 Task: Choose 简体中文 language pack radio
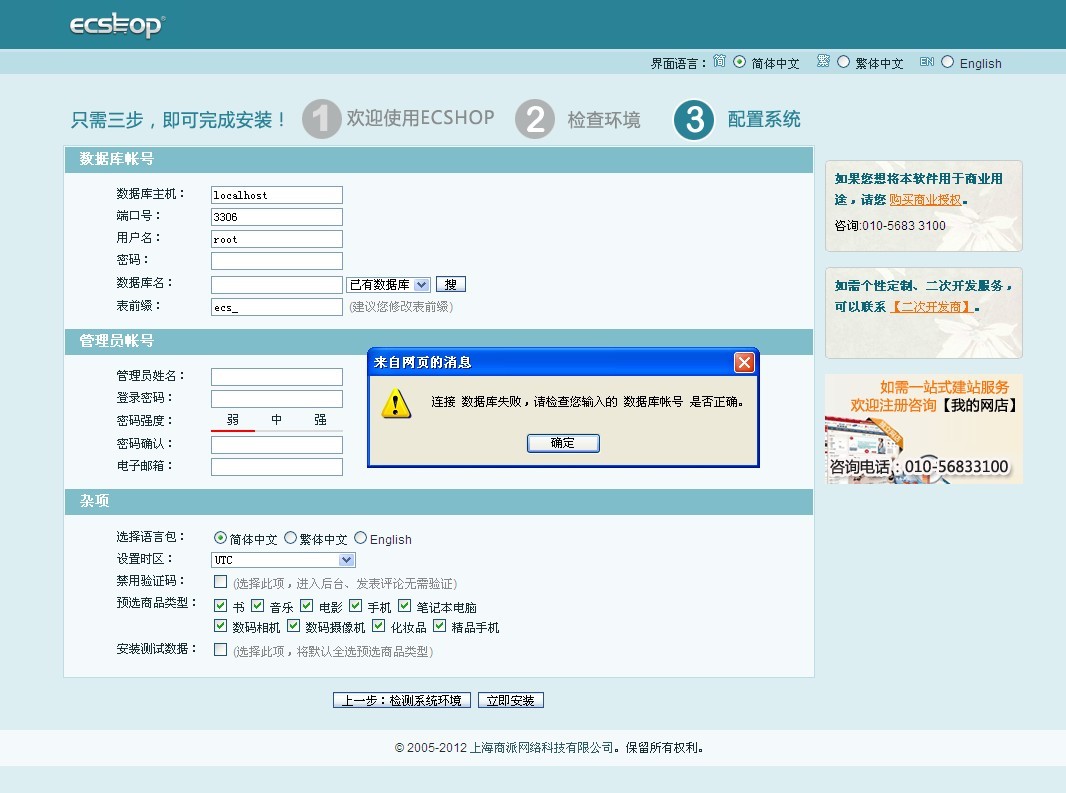pos(220,538)
